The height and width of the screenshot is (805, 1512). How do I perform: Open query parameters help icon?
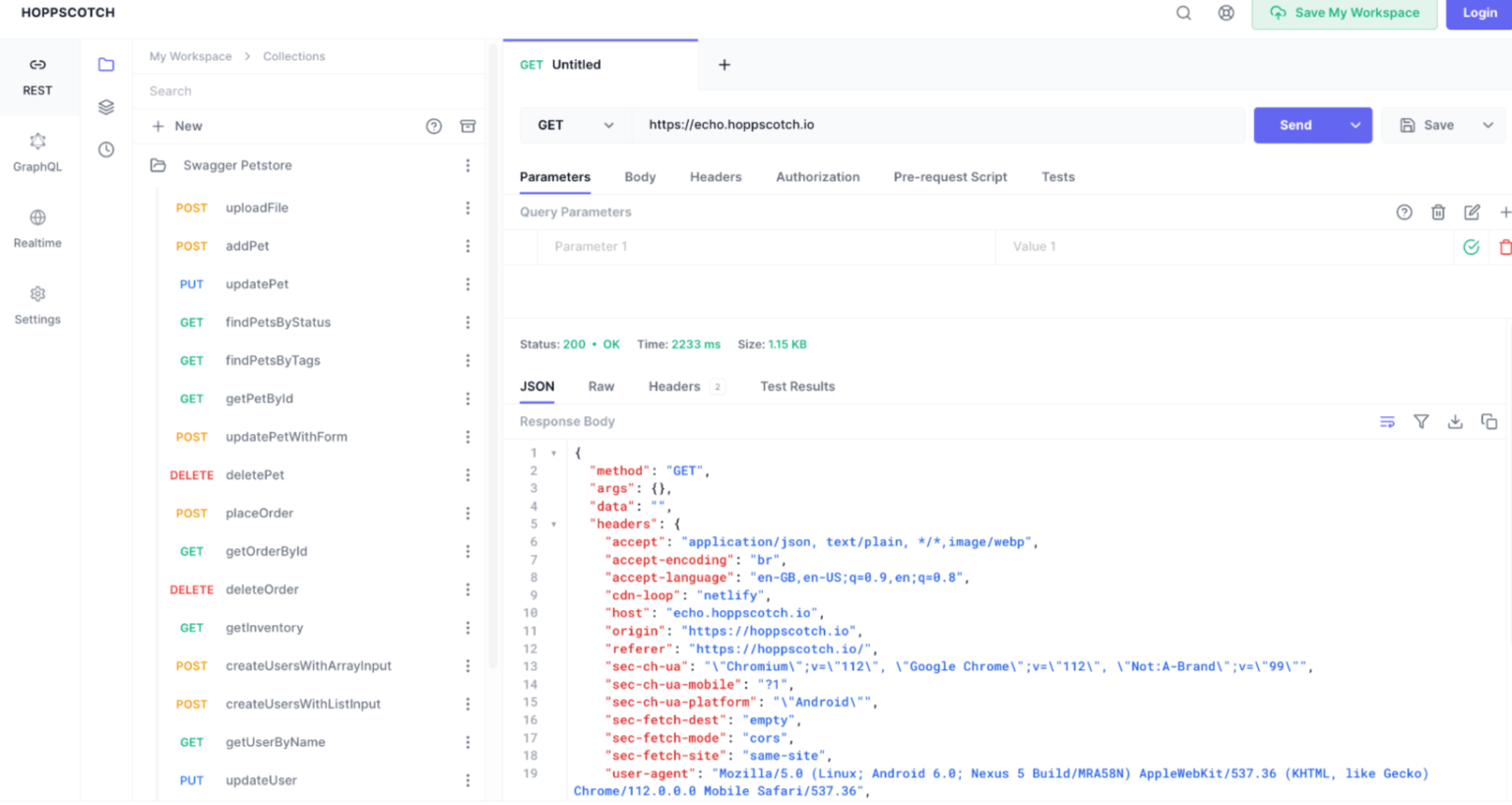click(x=1405, y=213)
